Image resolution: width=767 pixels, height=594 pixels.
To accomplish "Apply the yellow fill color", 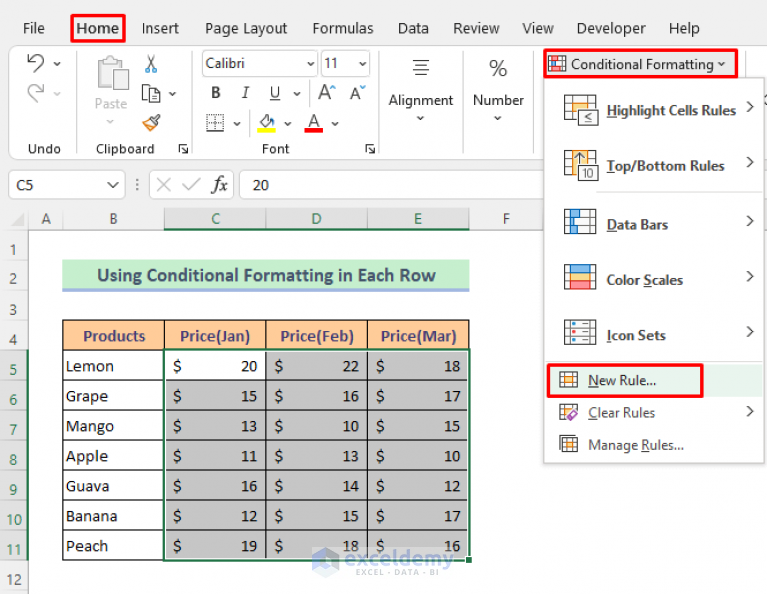I will (x=267, y=123).
